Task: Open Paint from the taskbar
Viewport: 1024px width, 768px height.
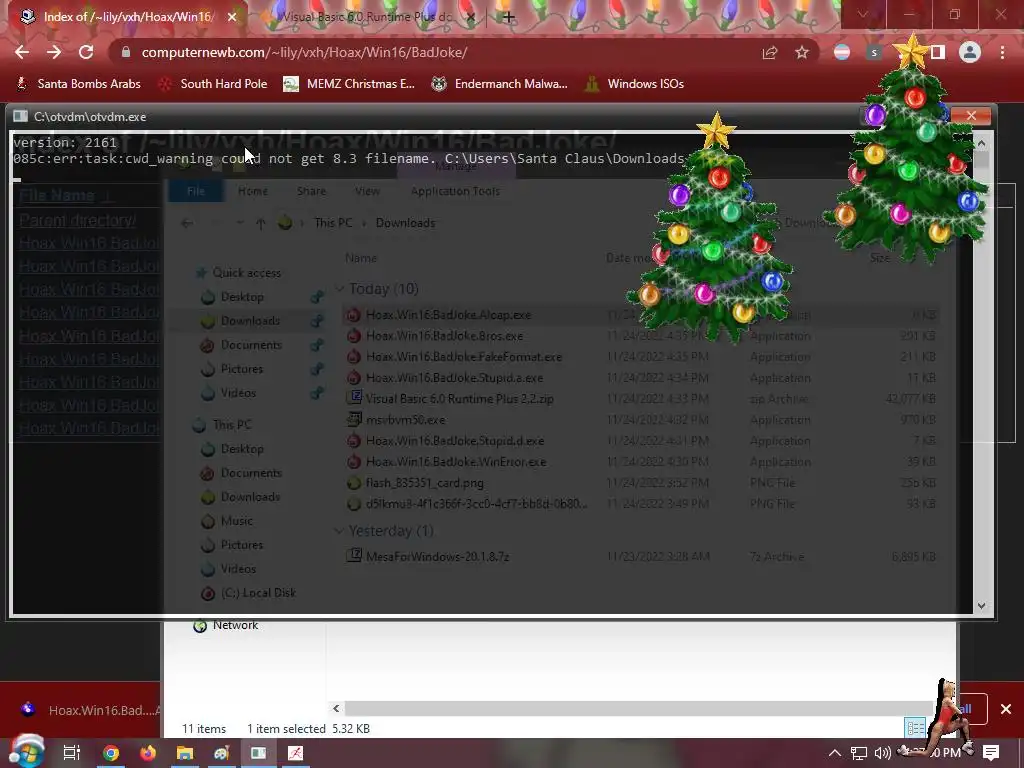Action: (x=221, y=753)
